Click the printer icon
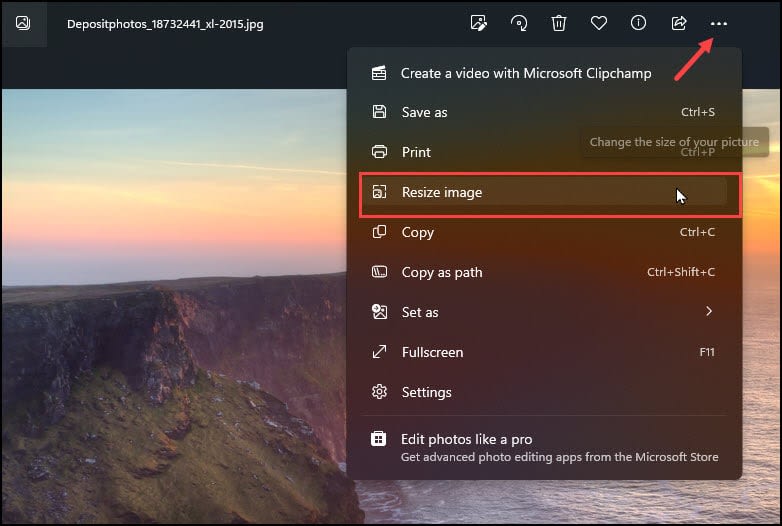 pos(379,152)
